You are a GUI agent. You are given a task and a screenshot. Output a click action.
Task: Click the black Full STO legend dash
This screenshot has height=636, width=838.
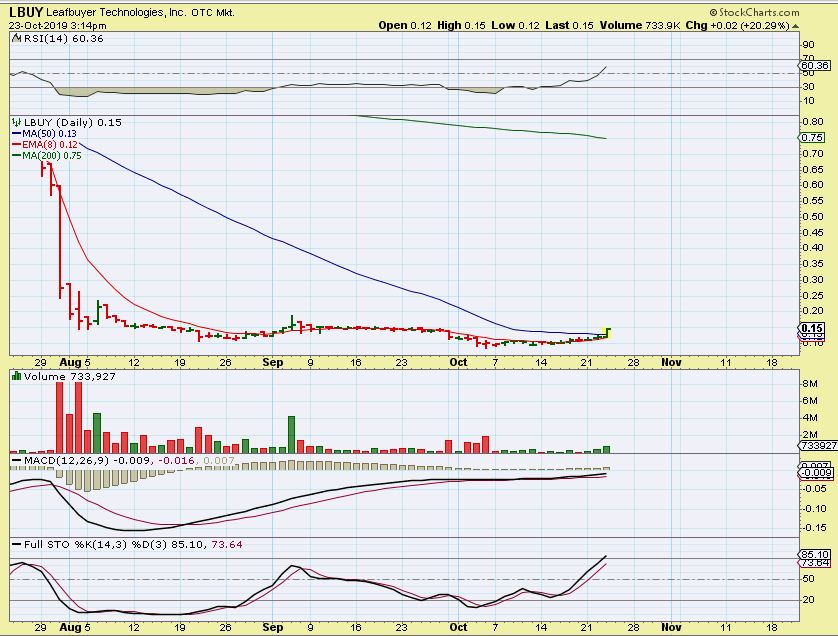[17, 545]
